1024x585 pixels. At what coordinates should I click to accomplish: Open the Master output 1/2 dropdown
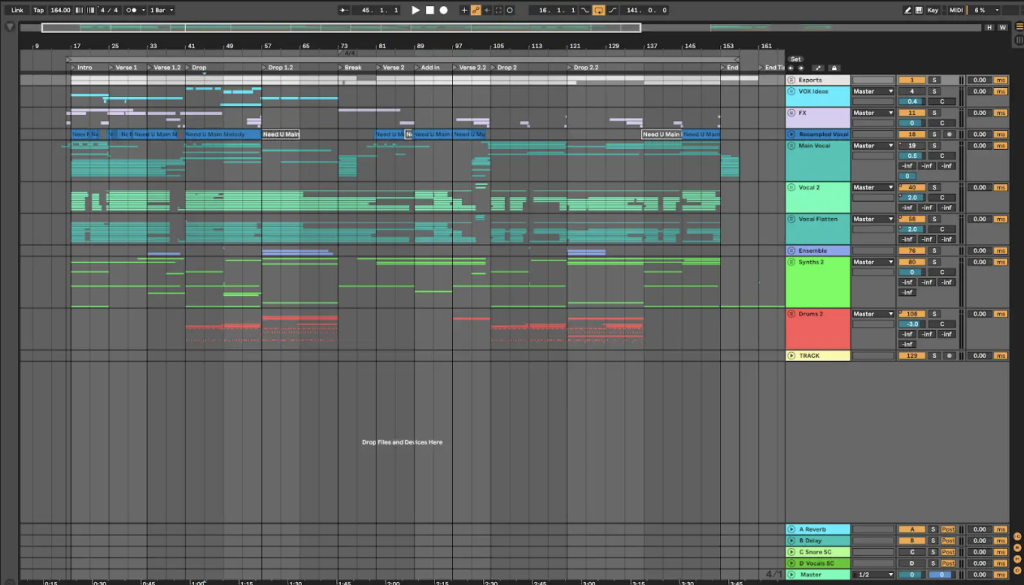pos(872,574)
